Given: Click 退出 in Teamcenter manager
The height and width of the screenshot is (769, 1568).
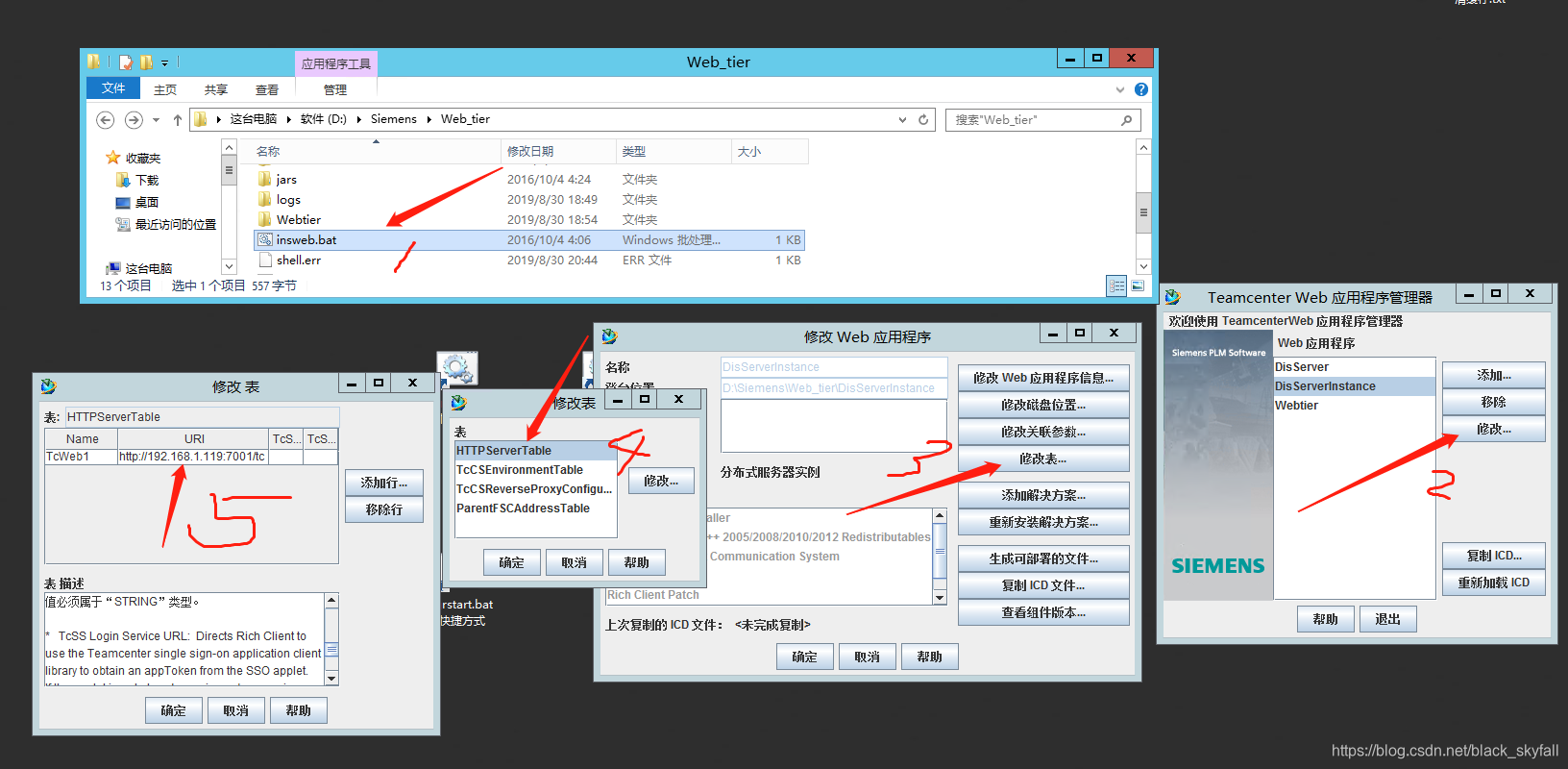Looking at the screenshot, I should [x=1387, y=619].
